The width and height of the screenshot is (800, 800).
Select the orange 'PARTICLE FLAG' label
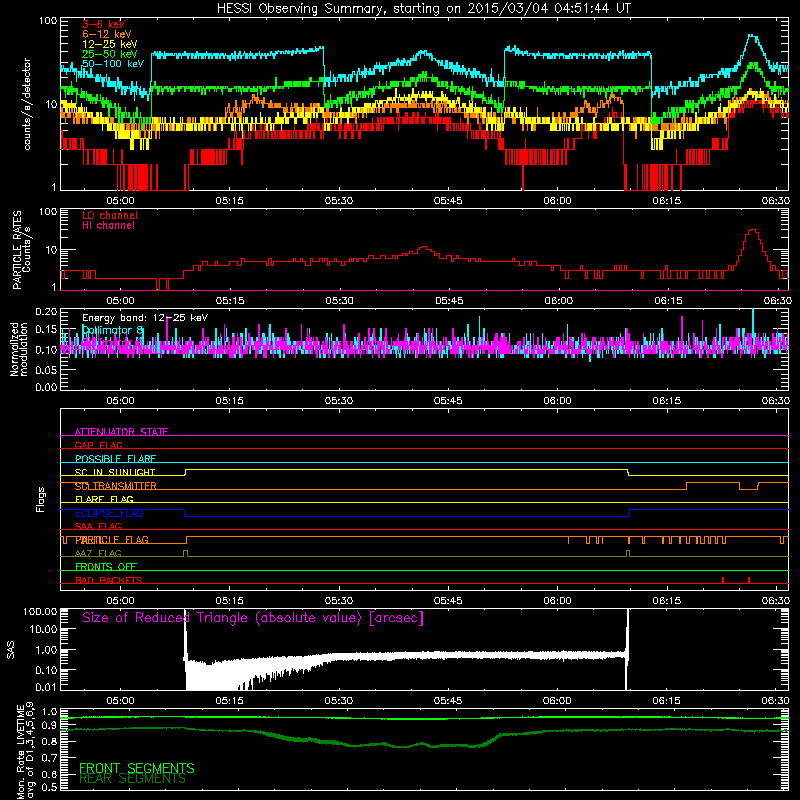112,540
